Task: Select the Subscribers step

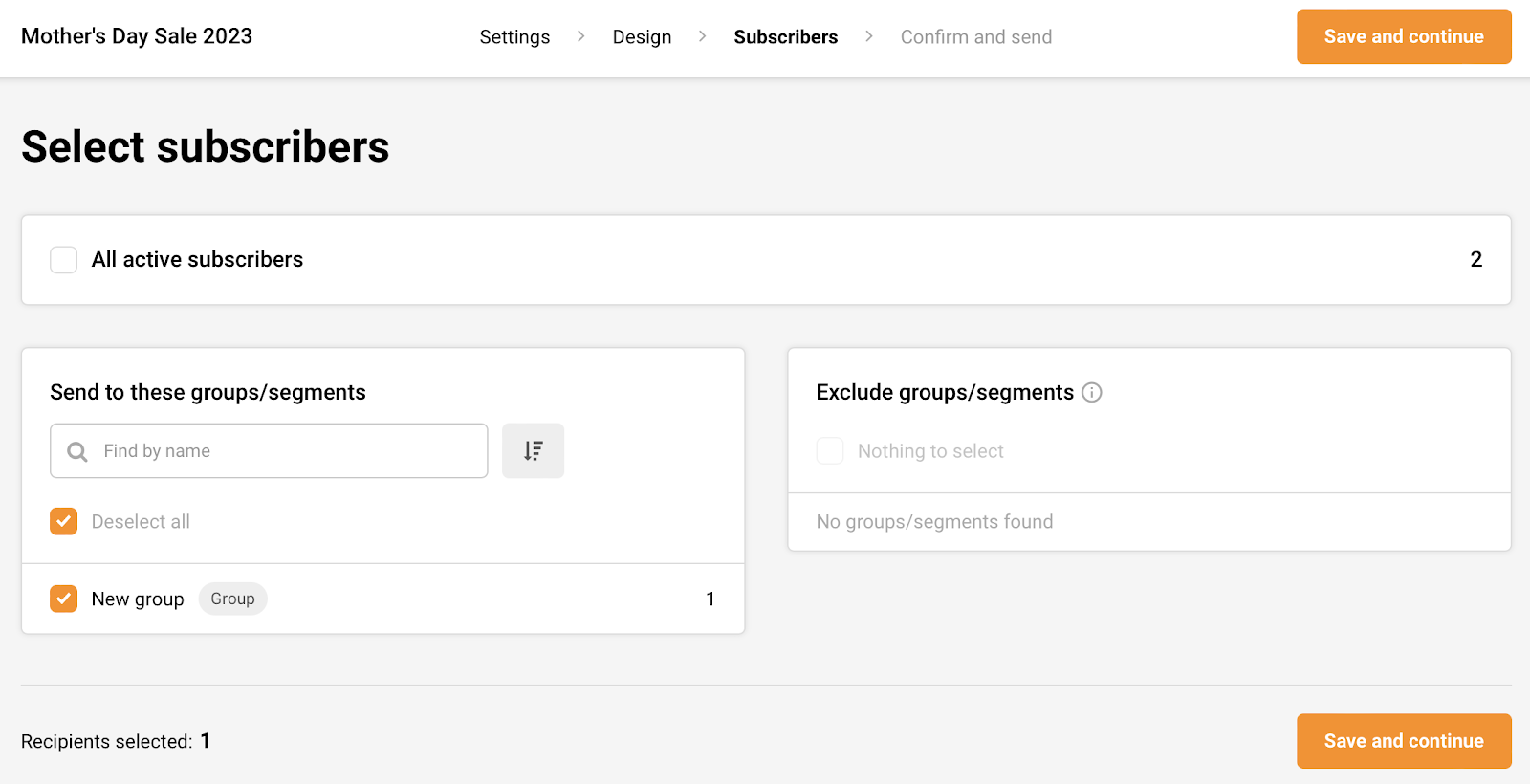Action: click(785, 37)
